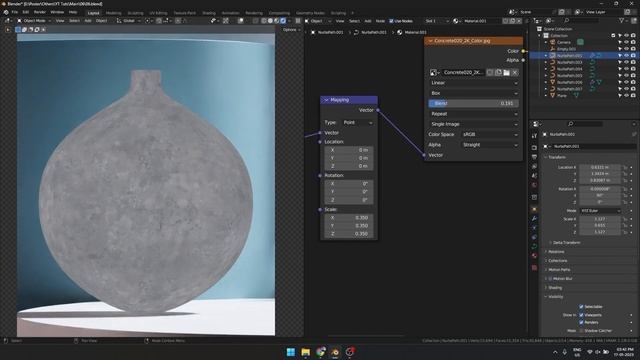Viewport: 640px width, 360px height.
Task: Toggle the Selectable checkbox
Action: [581, 307]
